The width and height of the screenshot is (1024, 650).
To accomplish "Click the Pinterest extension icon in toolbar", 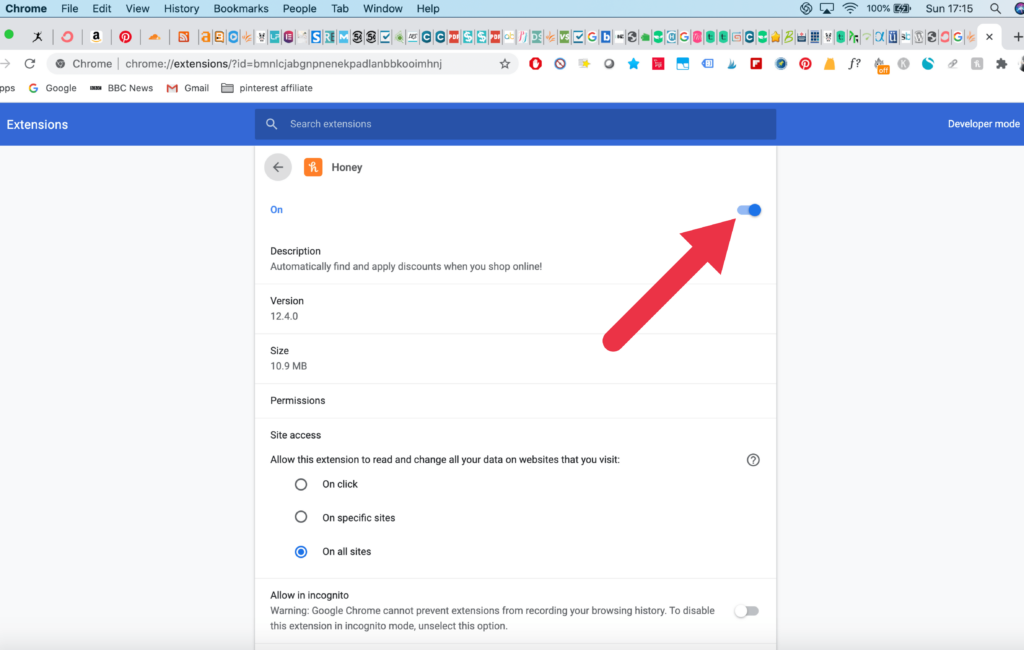I will tap(805, 64).
